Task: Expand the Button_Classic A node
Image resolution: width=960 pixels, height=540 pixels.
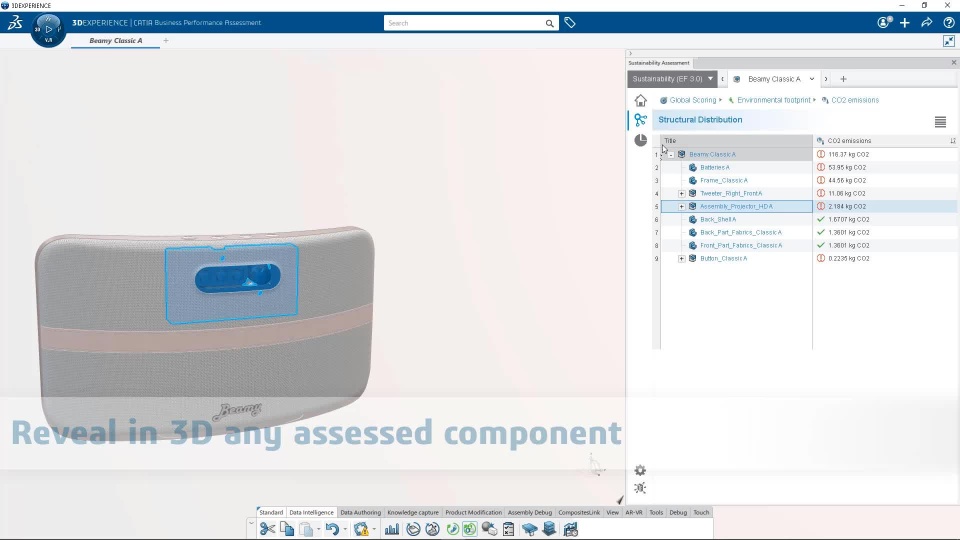Action: click(681, 258)
